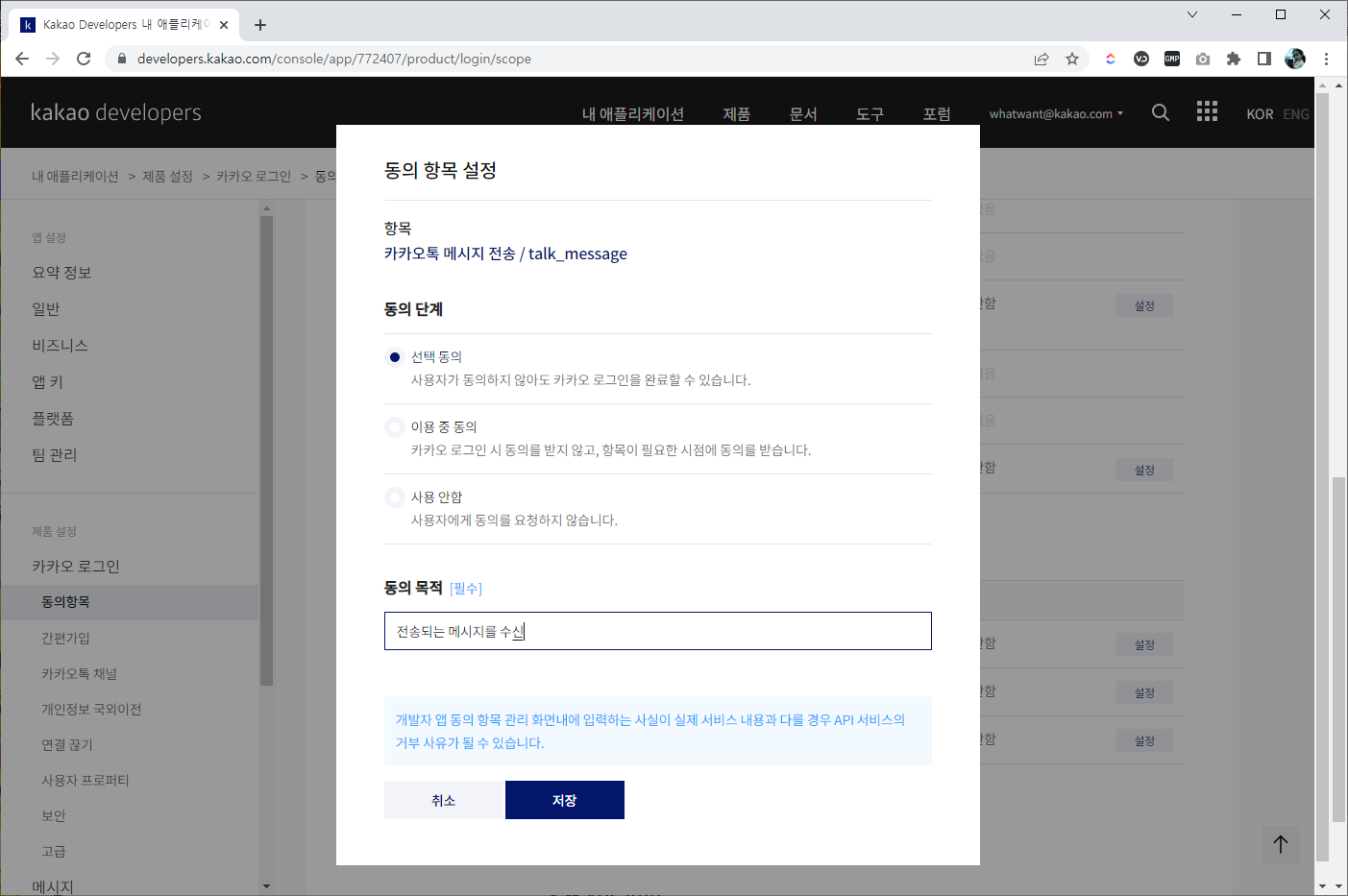This screenshot has width=1348, height=896.
Task: Expand the whatwant@kakao.com account dropdown
Action: tap(1056, 113)
